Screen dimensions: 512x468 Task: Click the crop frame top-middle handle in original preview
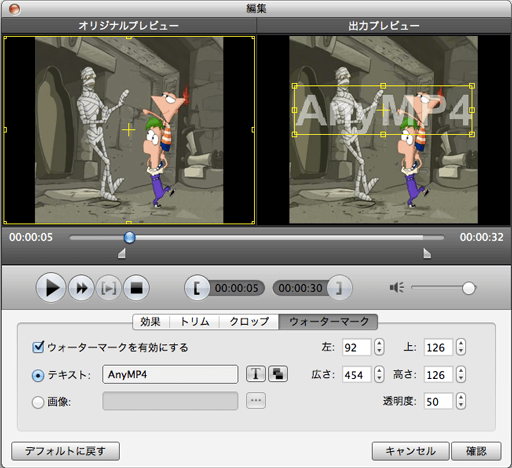coord(129,38)
